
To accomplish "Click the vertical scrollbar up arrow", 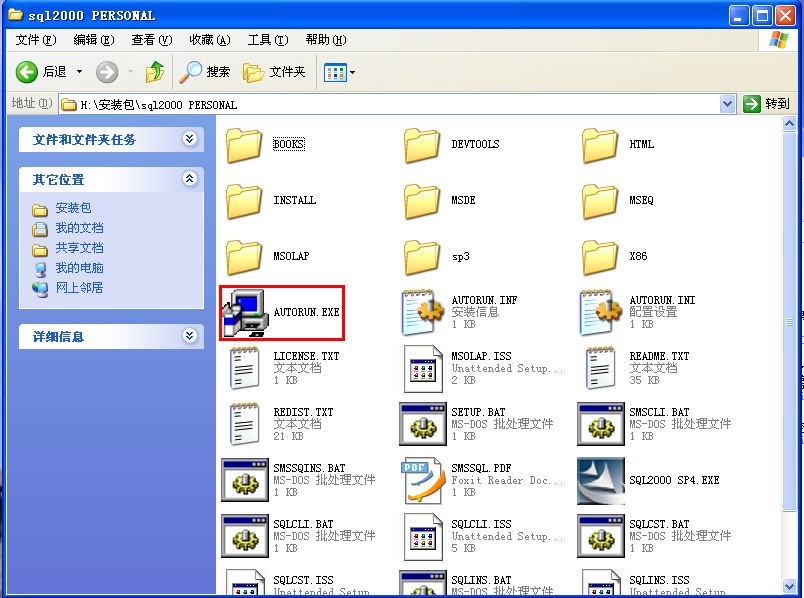I will [790, 124].
